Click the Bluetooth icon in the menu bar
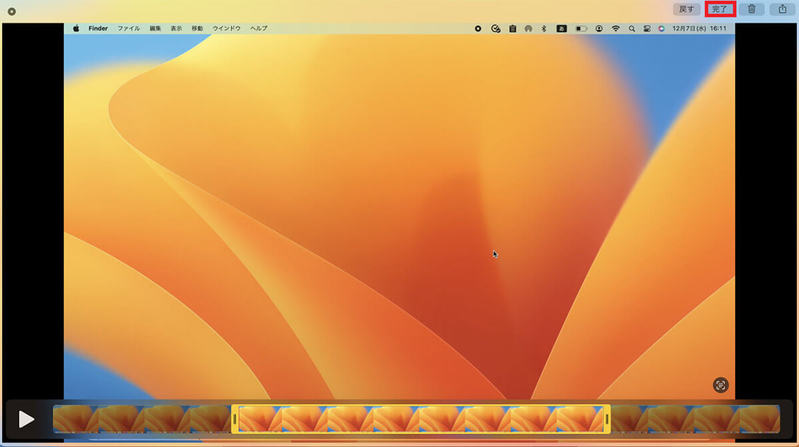The image size is (799, 447). (x=544, y=29)
